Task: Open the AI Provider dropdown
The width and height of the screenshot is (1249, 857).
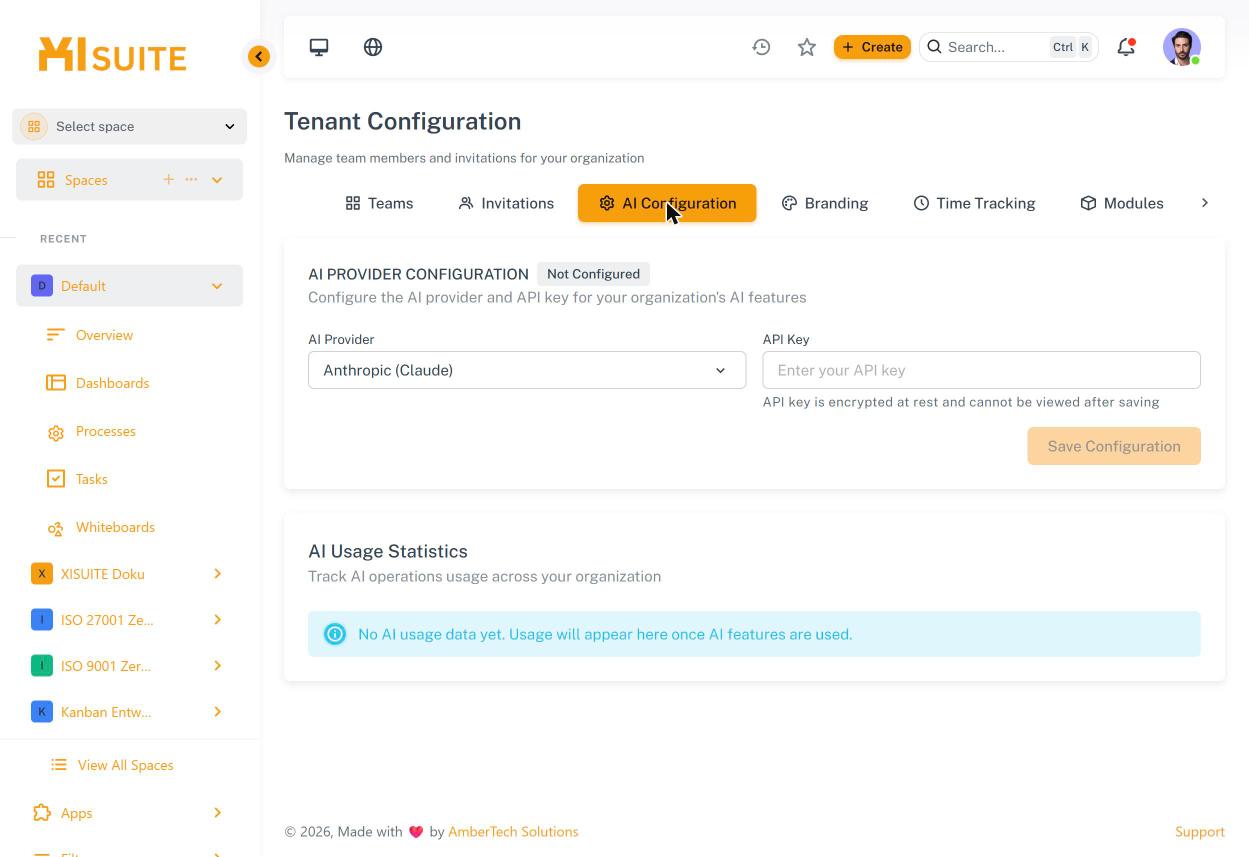Action: (527, 370)
